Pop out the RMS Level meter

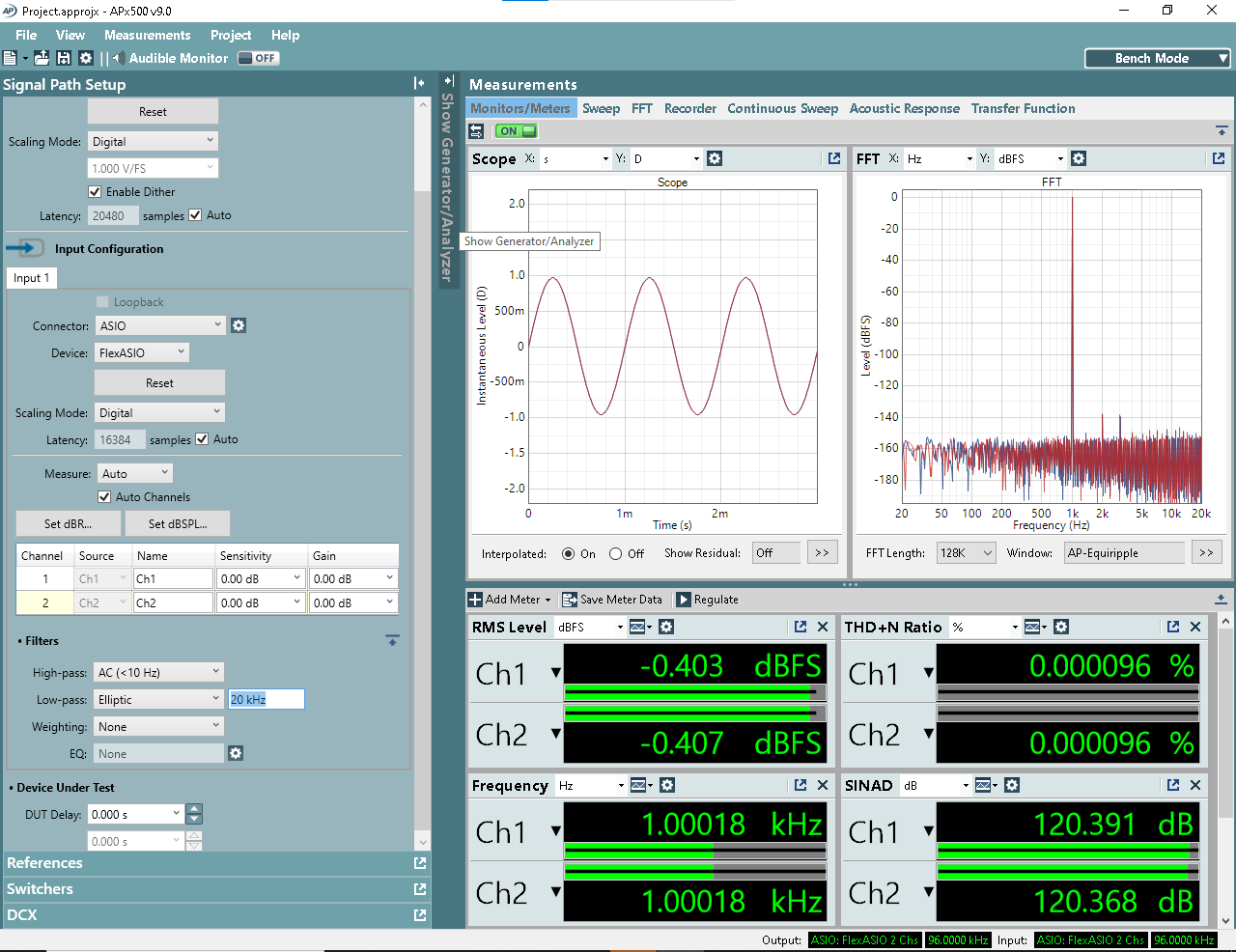coord(801,627)
